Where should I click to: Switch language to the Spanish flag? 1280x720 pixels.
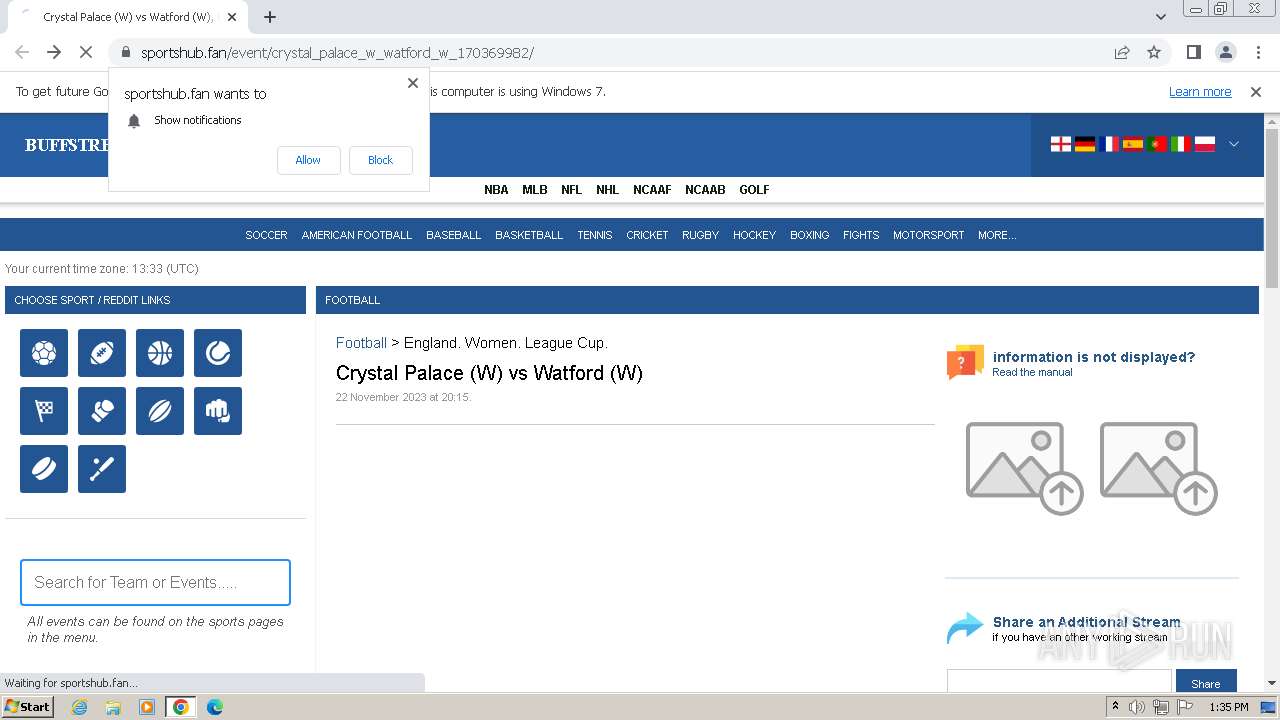[x=1133, y=144]
